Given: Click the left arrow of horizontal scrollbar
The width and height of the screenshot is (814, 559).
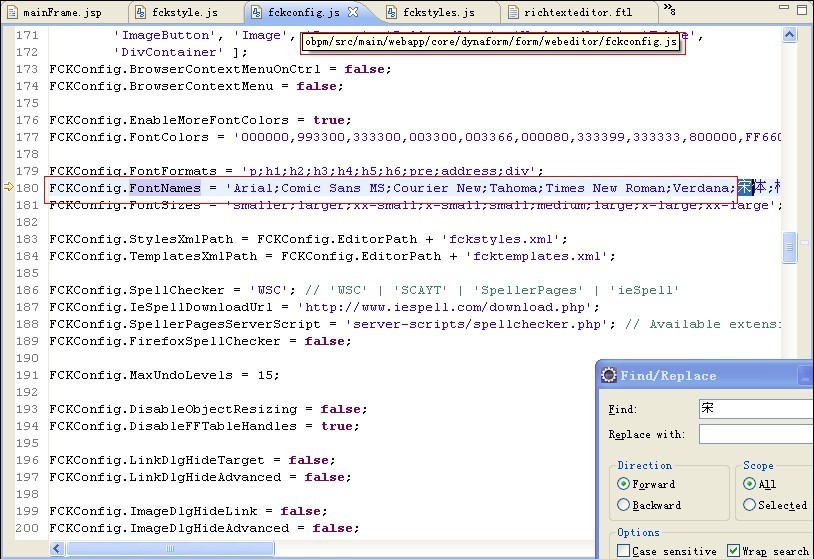Looking at the screenshot, I should tap(55, 548).
